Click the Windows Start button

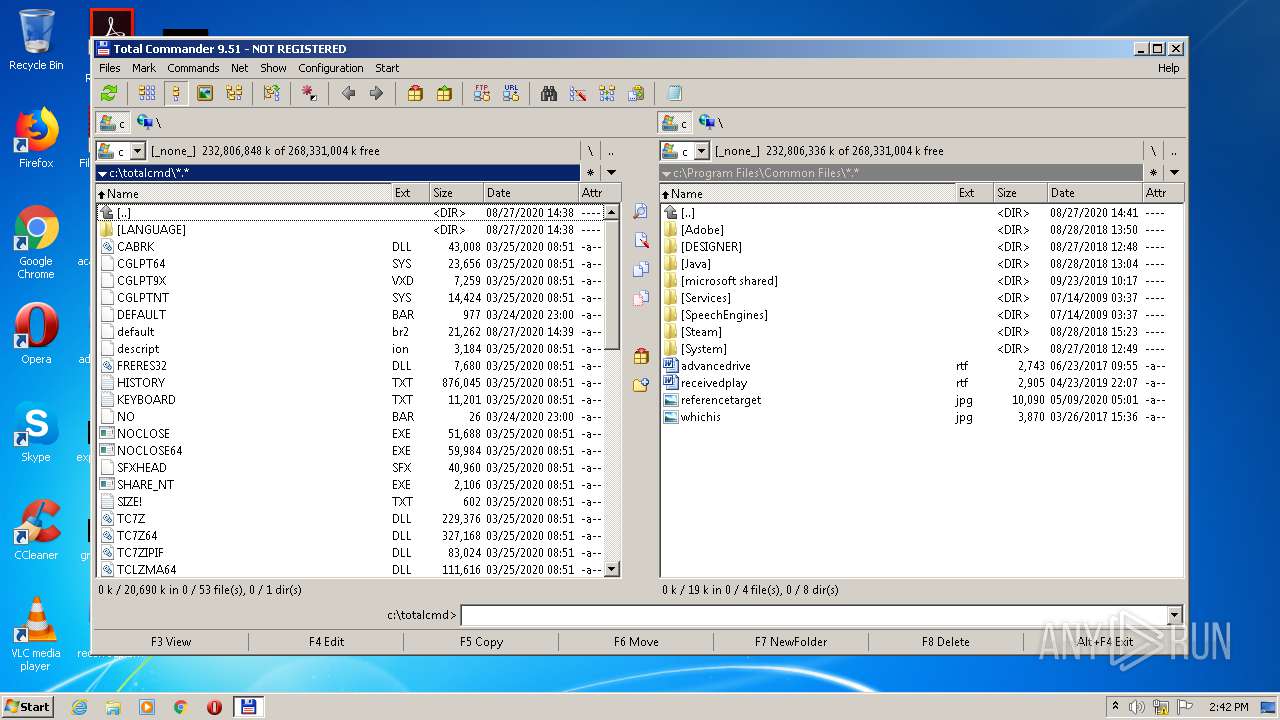pyautogui.click(x=28, y=707)
